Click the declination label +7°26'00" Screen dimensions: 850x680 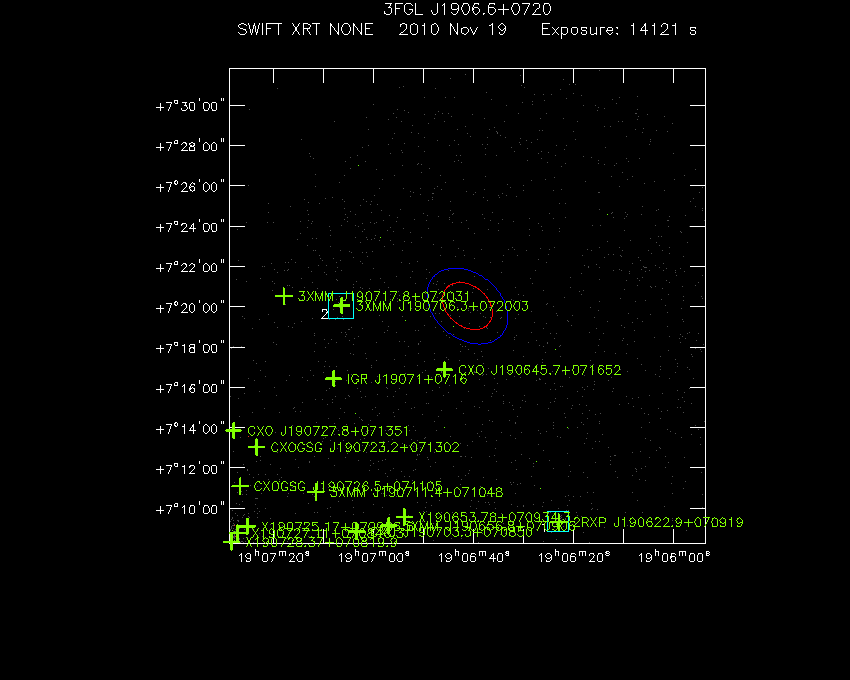pyautogui.click(x=190, y=187)
